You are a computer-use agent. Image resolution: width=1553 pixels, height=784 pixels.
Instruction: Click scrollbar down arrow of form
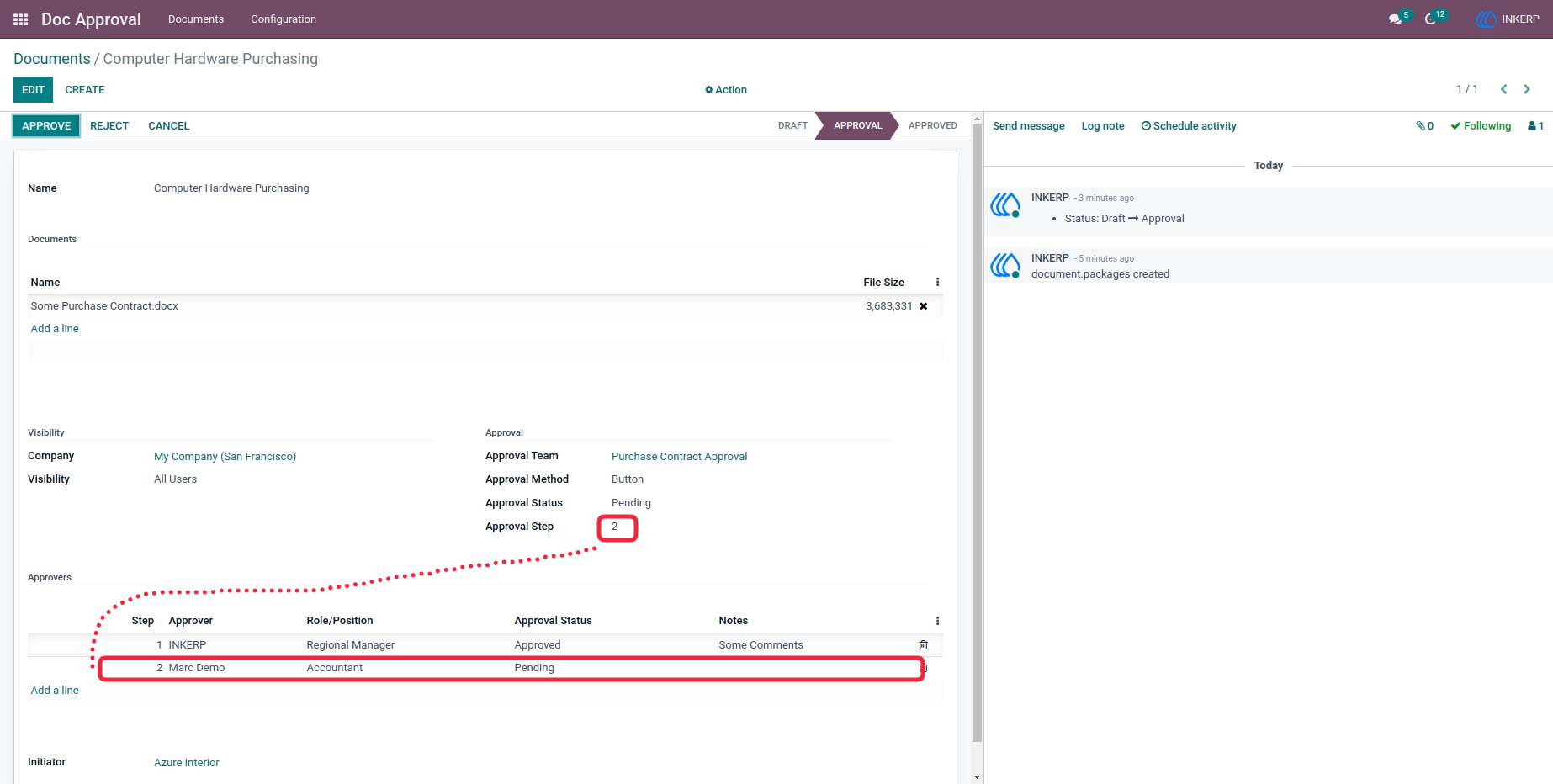click(x=977, y=777)
